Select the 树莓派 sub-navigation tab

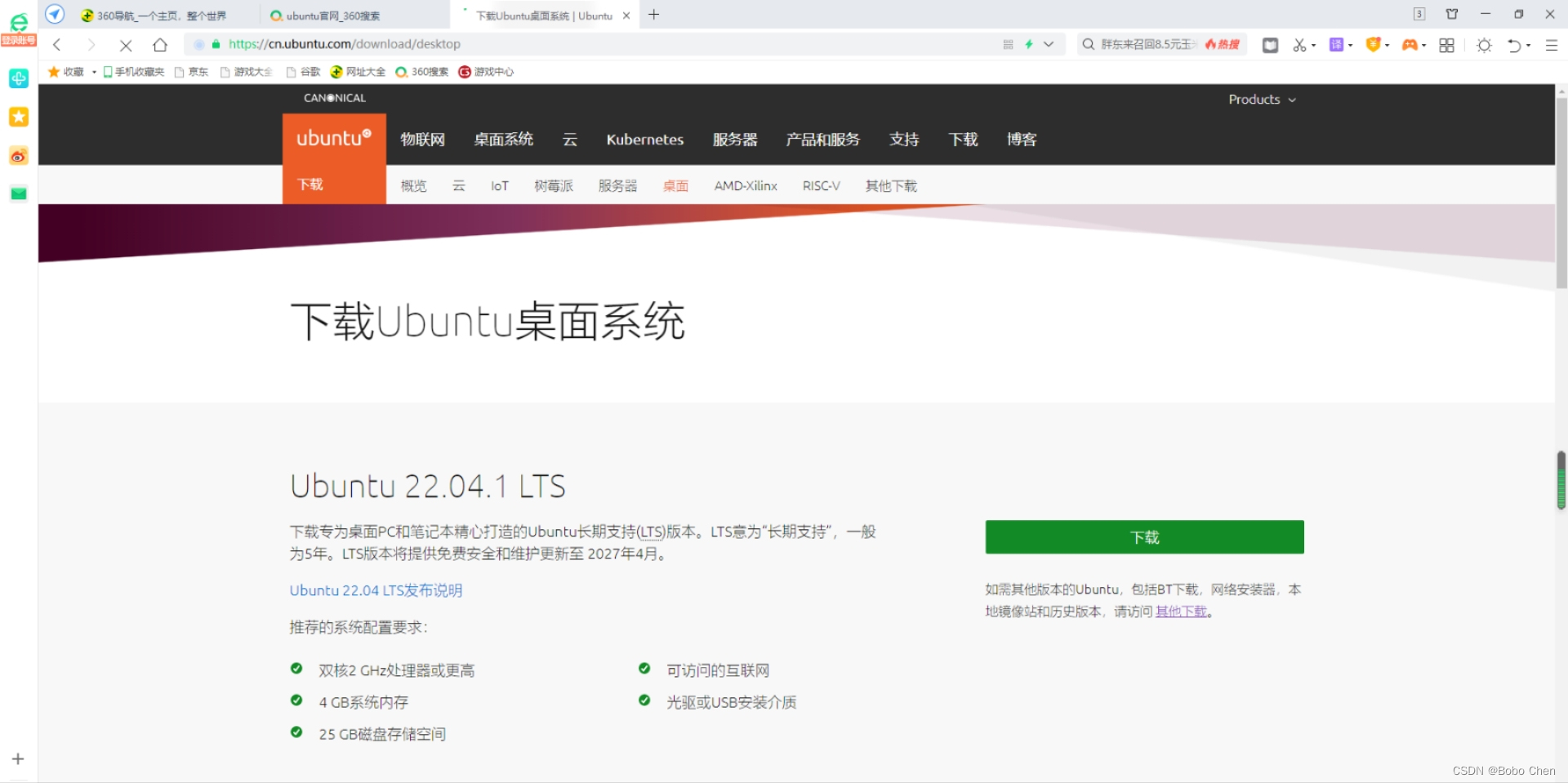554,186
